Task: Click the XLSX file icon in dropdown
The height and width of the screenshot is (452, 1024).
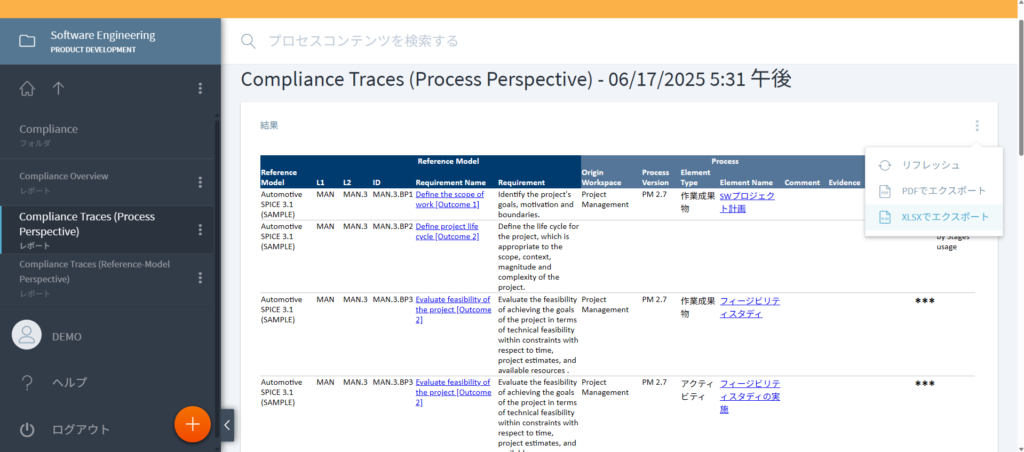Action: [x=885, y=218]
